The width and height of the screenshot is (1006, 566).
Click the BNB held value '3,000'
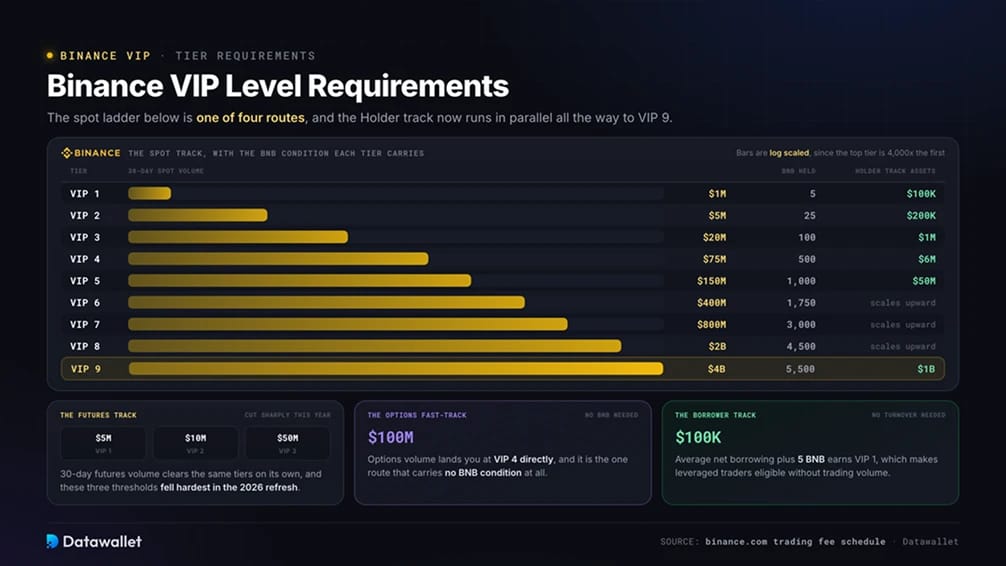[x=801, y=325]
